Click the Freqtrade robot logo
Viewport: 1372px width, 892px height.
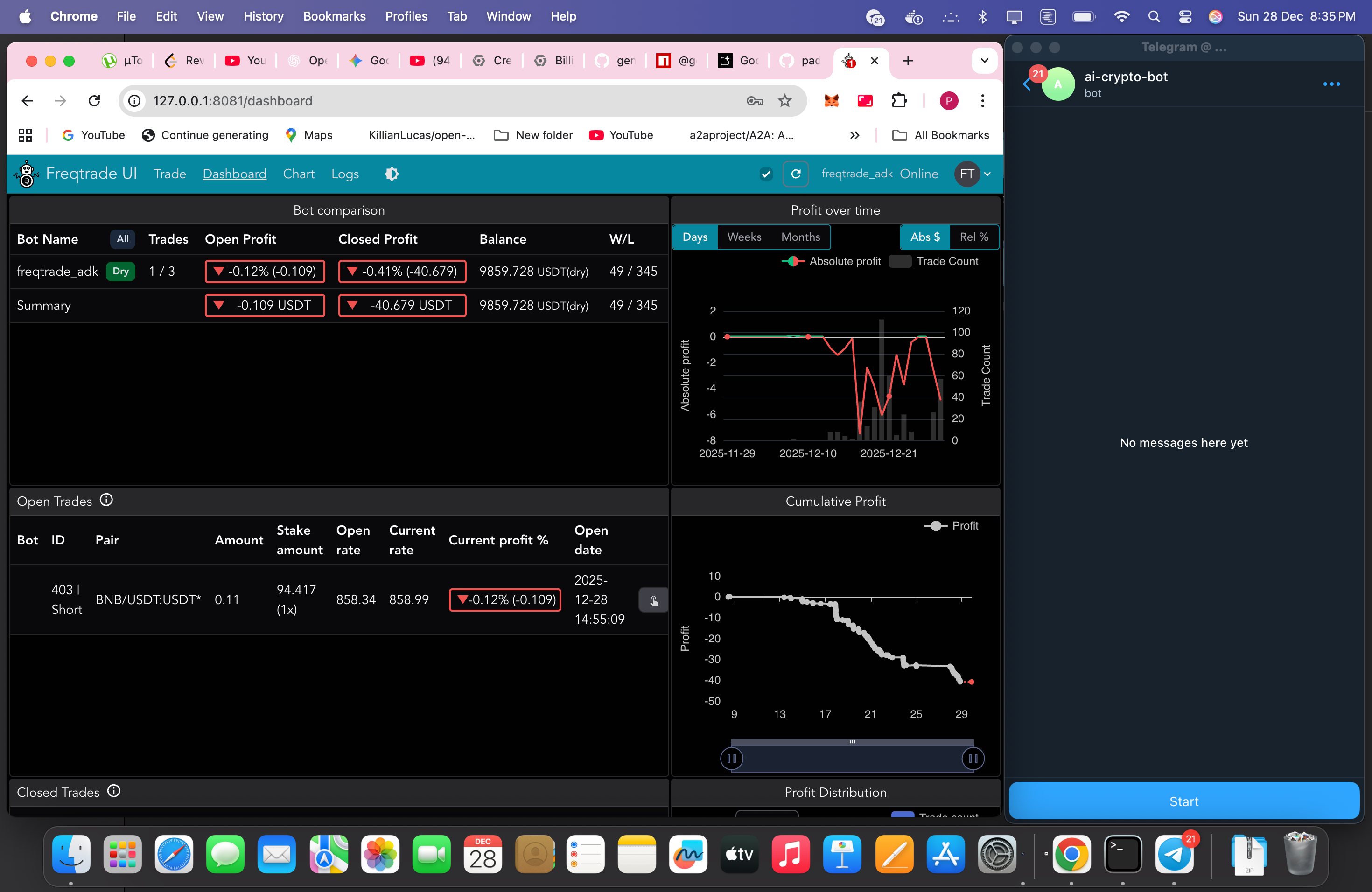pos(26,174)
